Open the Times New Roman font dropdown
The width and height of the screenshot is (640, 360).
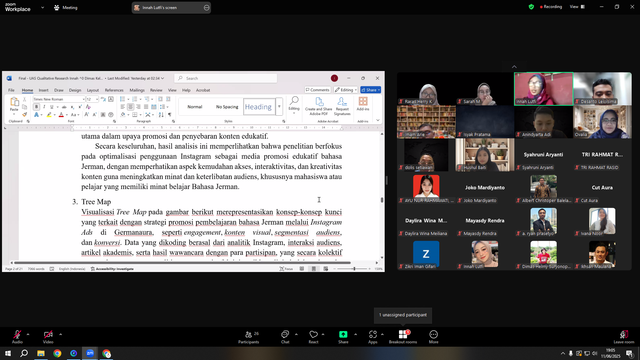click(83, 99)
